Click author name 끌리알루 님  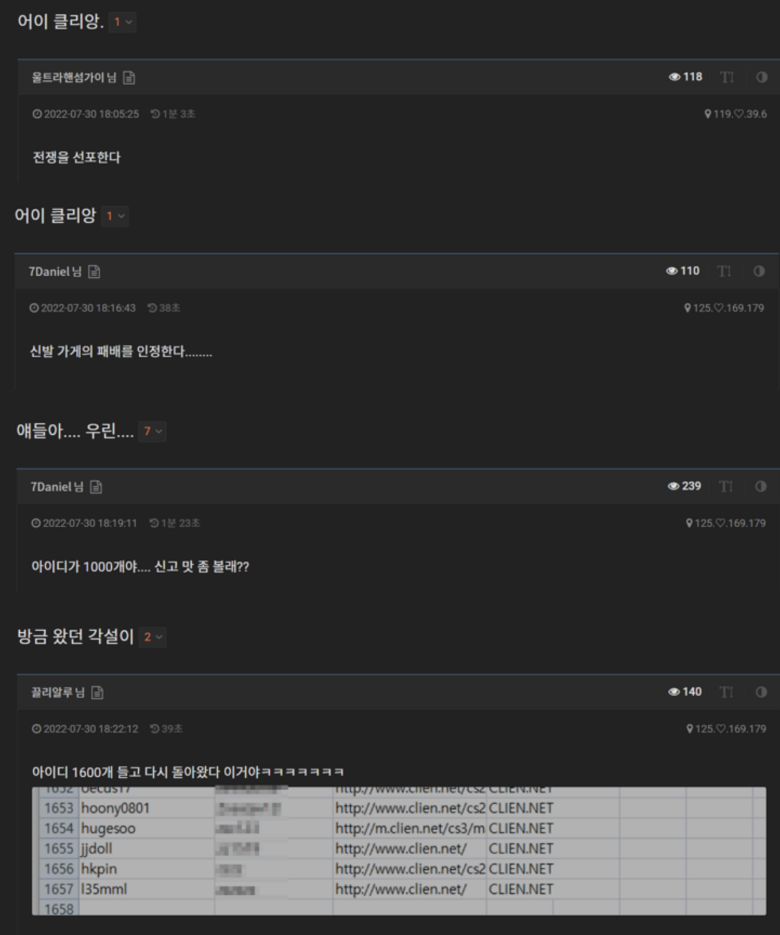[58, 692]
